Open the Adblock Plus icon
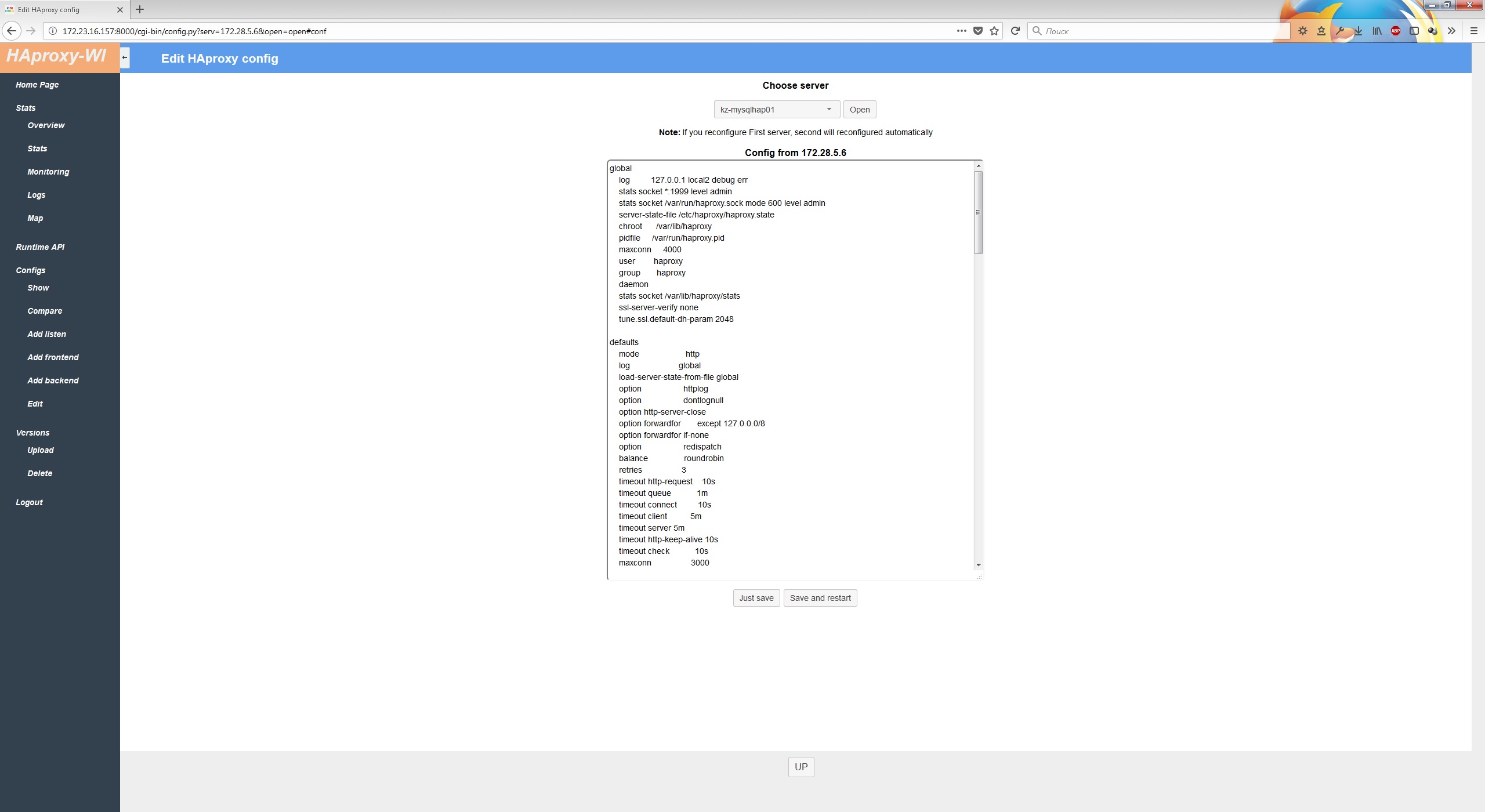Image resolution: width=1485 pixels, height=812 pixels. pos(1396,31)
